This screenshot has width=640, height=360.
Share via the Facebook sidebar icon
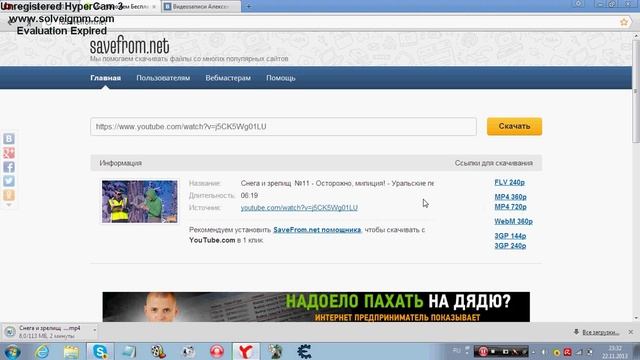click(9, 167)
